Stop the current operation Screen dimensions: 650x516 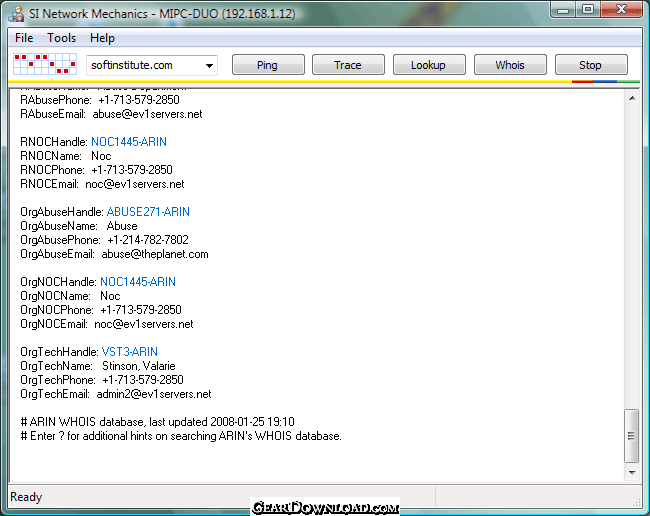tap(591, 65)
